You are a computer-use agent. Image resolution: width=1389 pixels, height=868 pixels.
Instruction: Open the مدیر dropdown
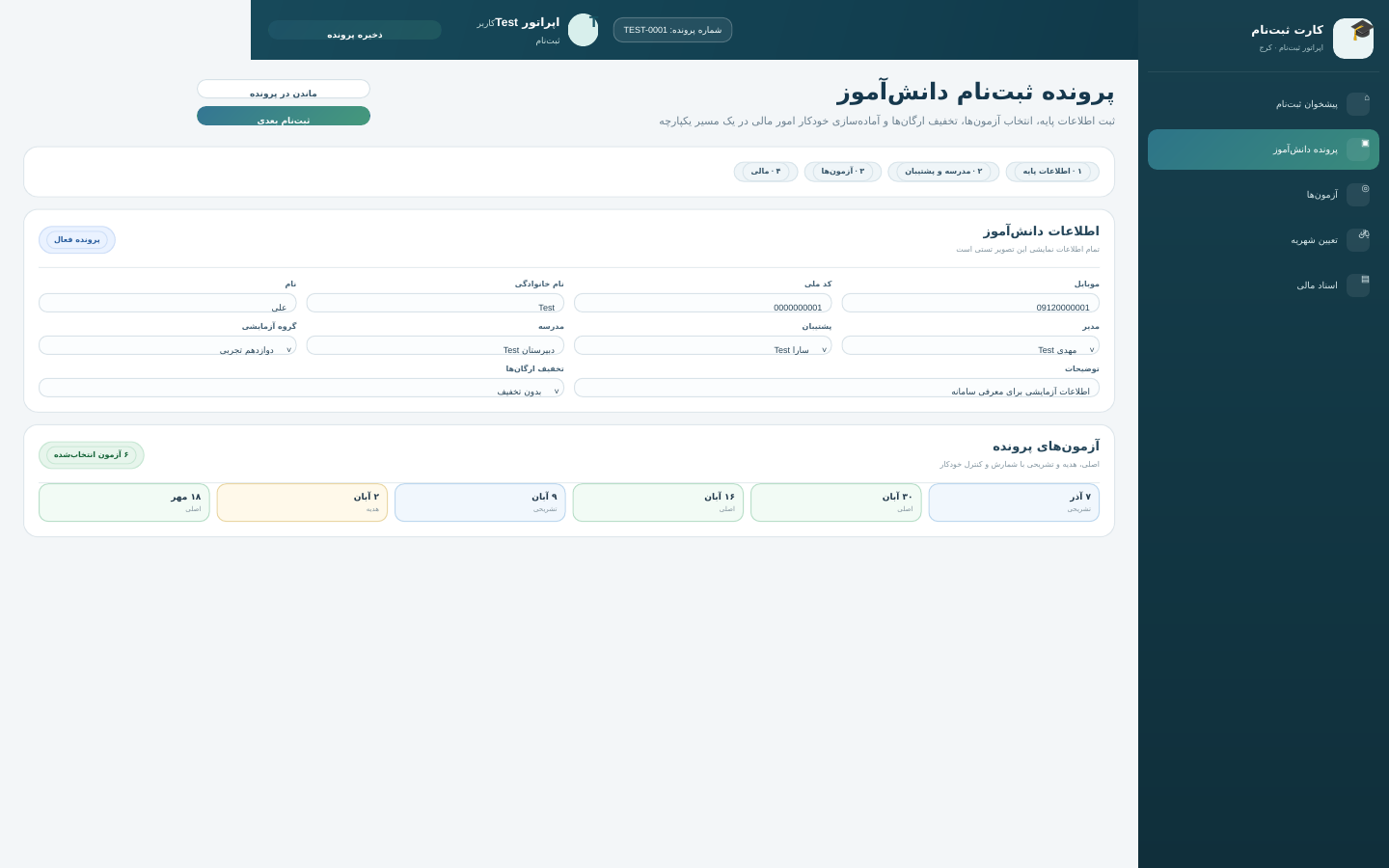click(x=970, y=345)
